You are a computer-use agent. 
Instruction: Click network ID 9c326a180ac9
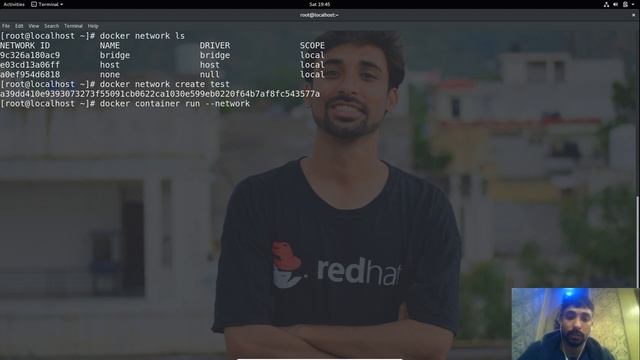click(30, 55)
